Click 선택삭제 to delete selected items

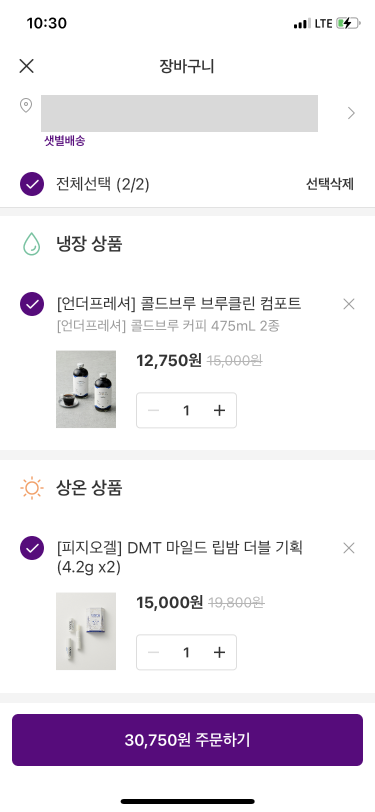(x=329, y=184)
